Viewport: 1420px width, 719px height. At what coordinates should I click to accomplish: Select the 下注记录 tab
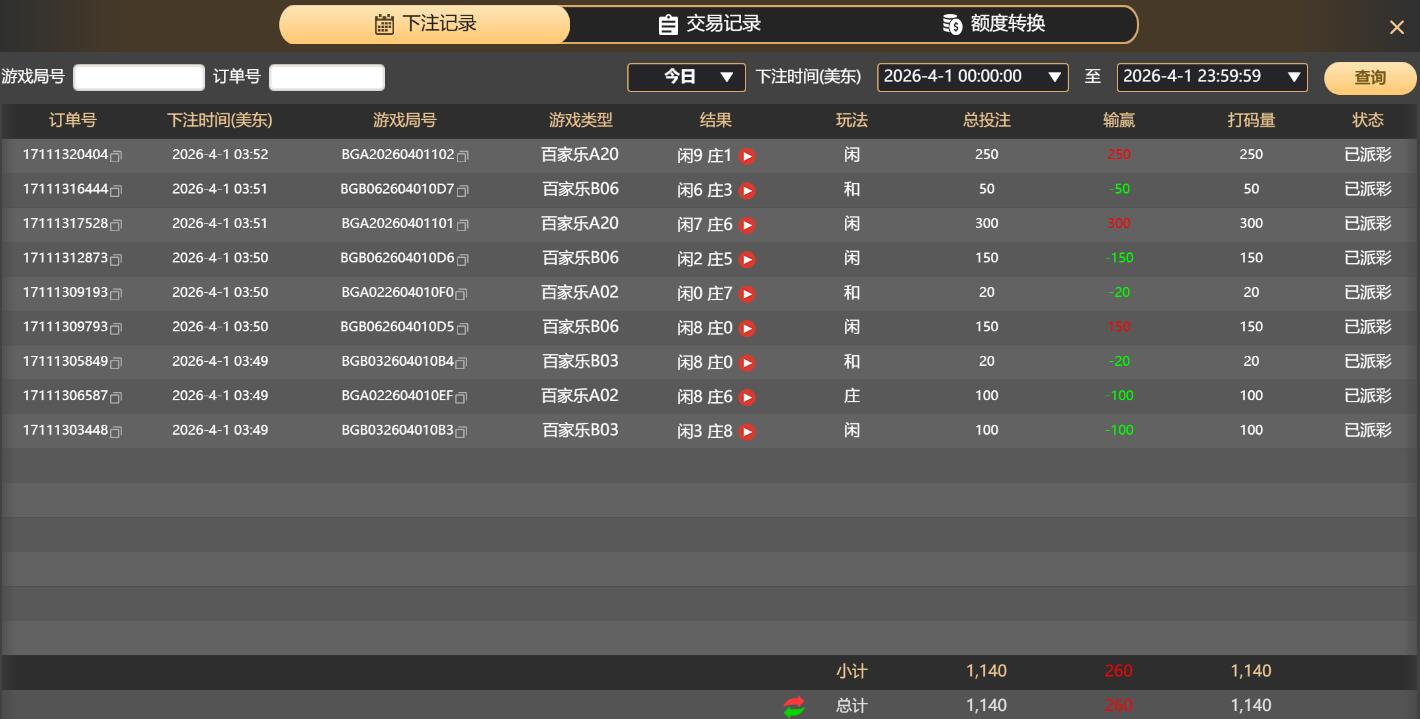[425, 24]
